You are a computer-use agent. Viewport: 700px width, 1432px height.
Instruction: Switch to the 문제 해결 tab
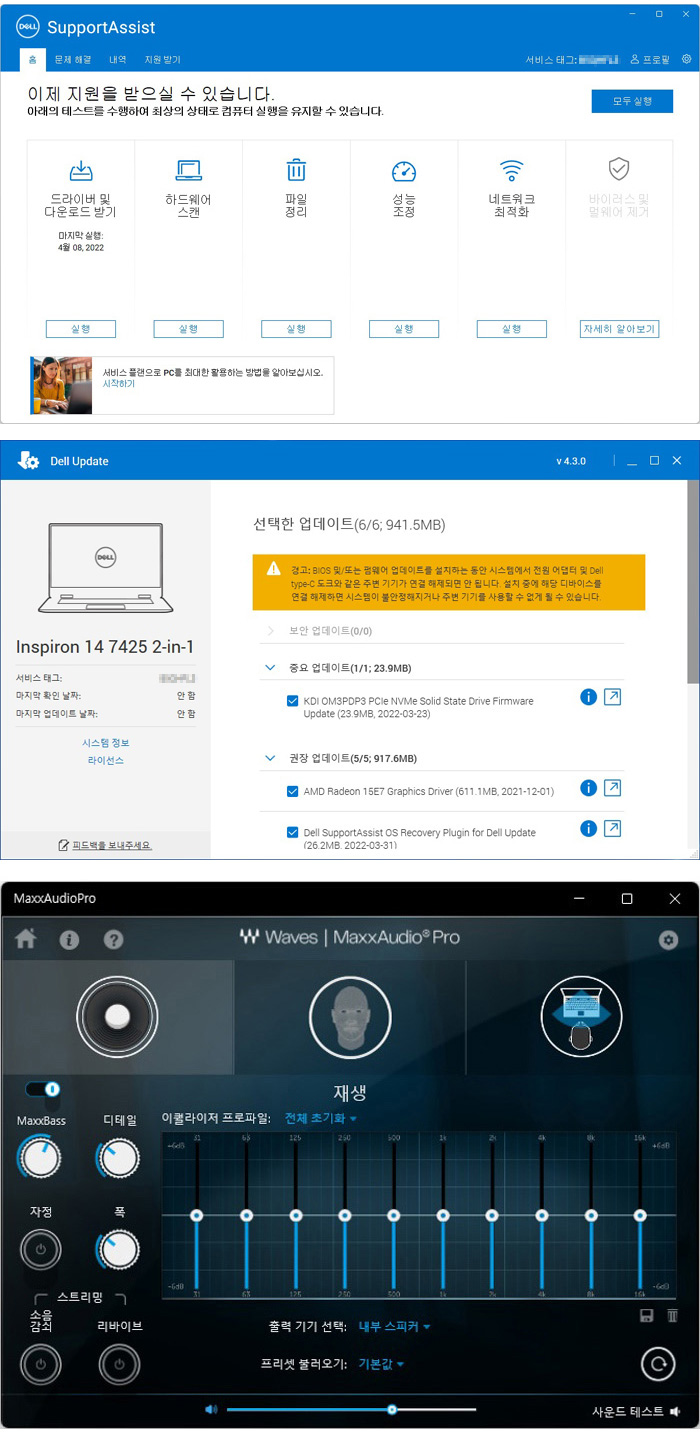pos(72,59)
